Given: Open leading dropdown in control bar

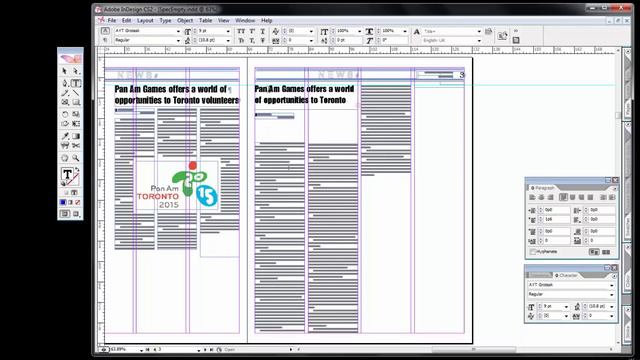Looking at the screenshot, I should coord(228,40).
